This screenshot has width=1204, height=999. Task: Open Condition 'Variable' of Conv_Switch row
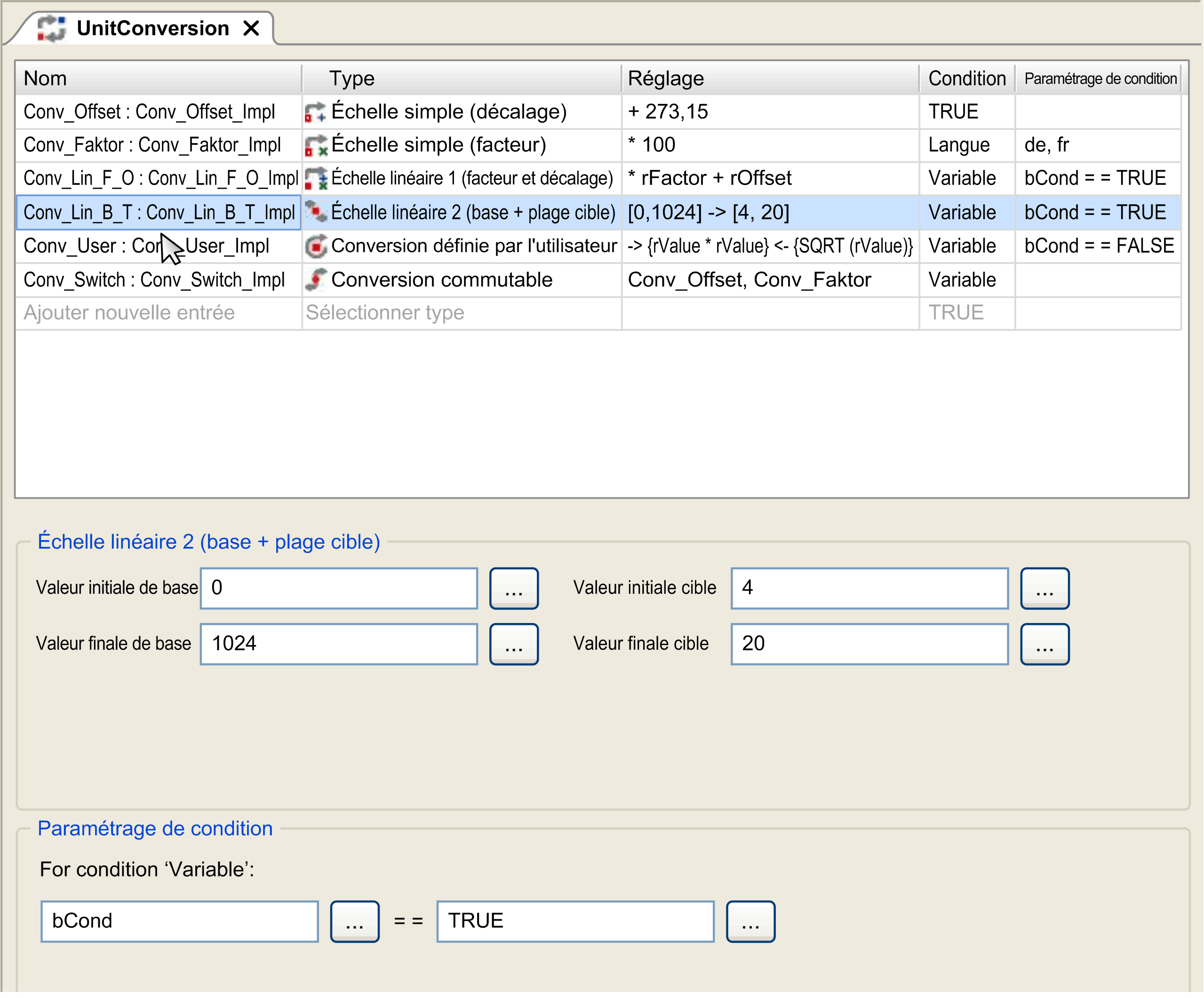pyautogui.click(x=967, y=280)
